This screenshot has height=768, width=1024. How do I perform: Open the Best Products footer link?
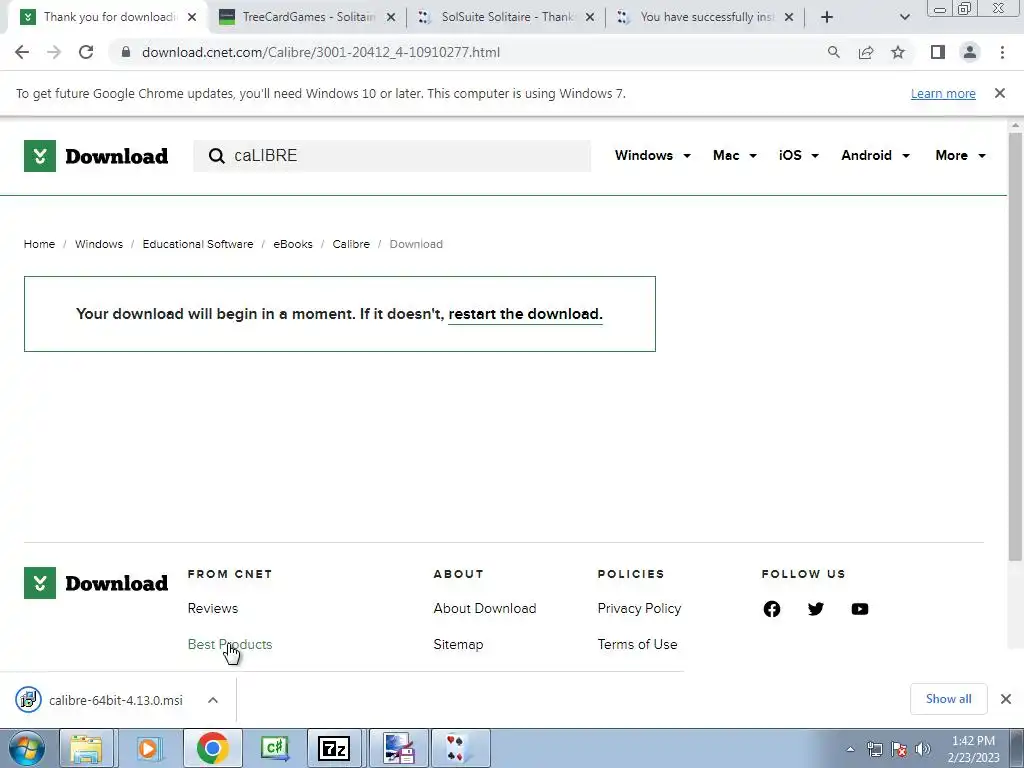tap(230, 645)
